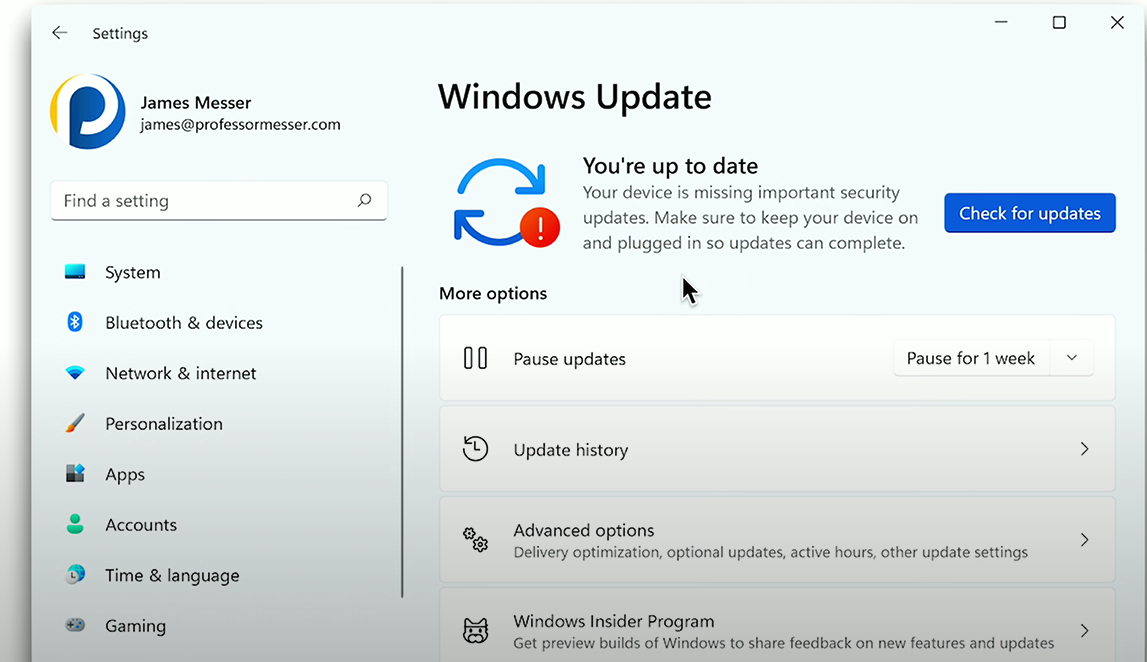This screenshot has width=1147, height=662.
Task: Select Accounts in the sidebar
Action: [x=141, y=525]
